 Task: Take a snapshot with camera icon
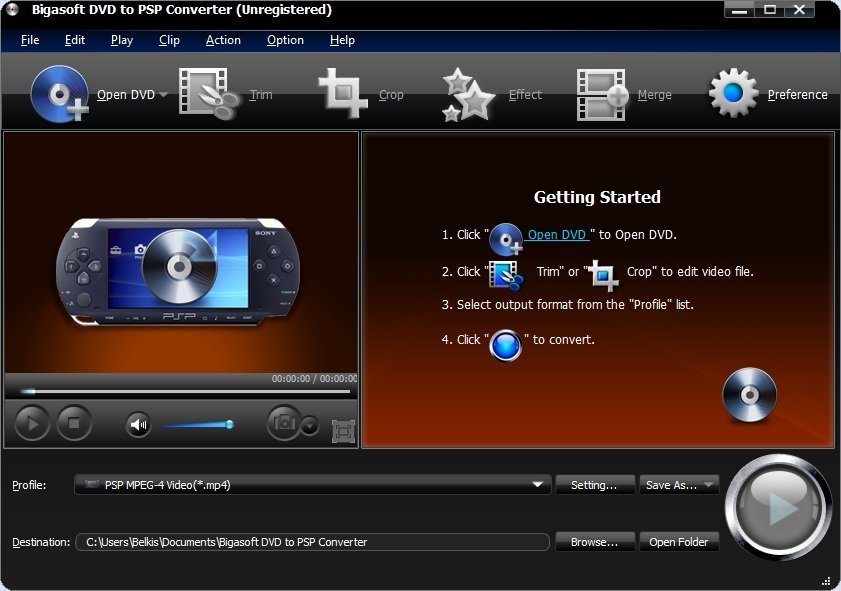283,423
